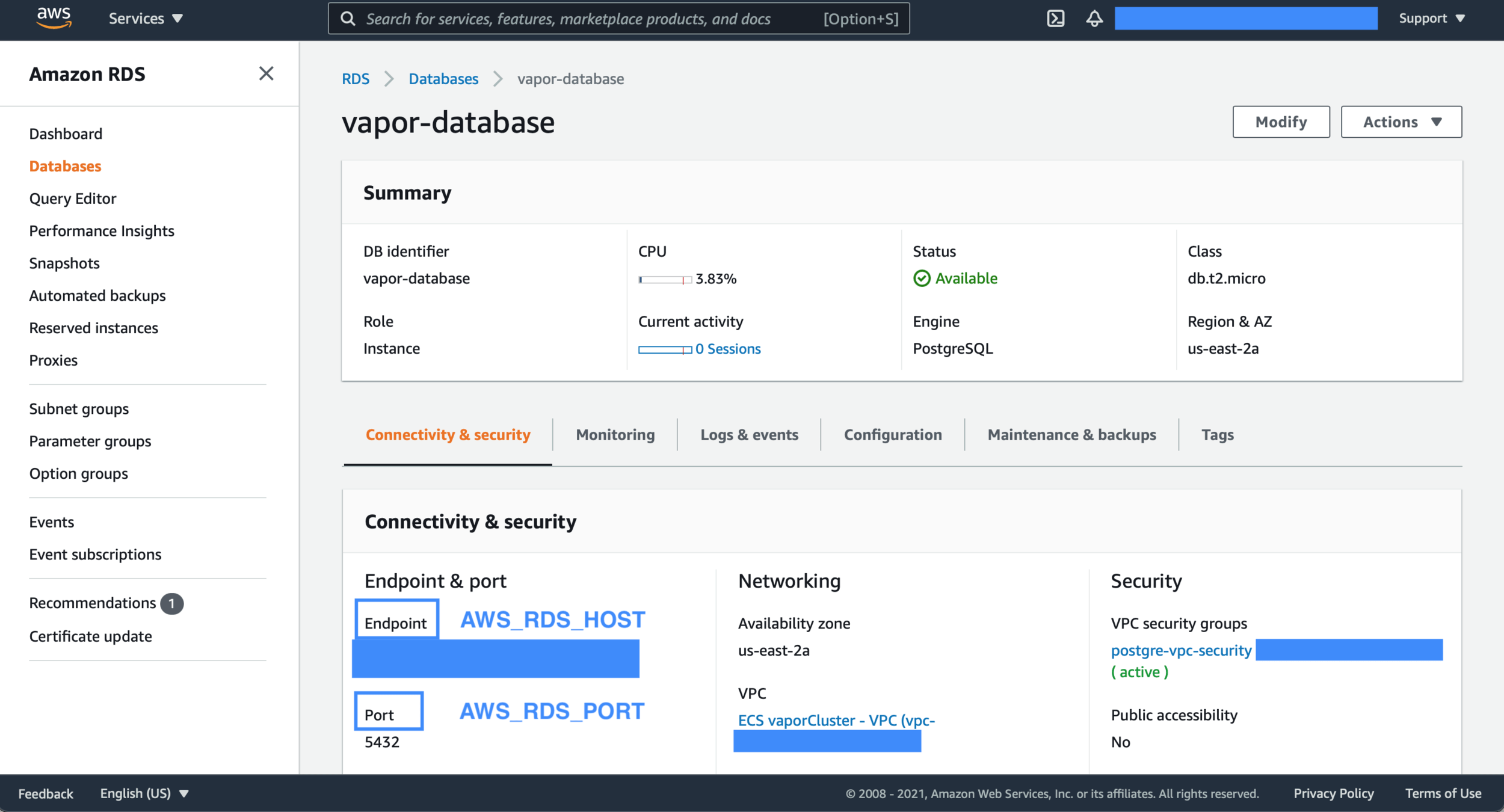Click the search magnifier icon

[349, 18]
